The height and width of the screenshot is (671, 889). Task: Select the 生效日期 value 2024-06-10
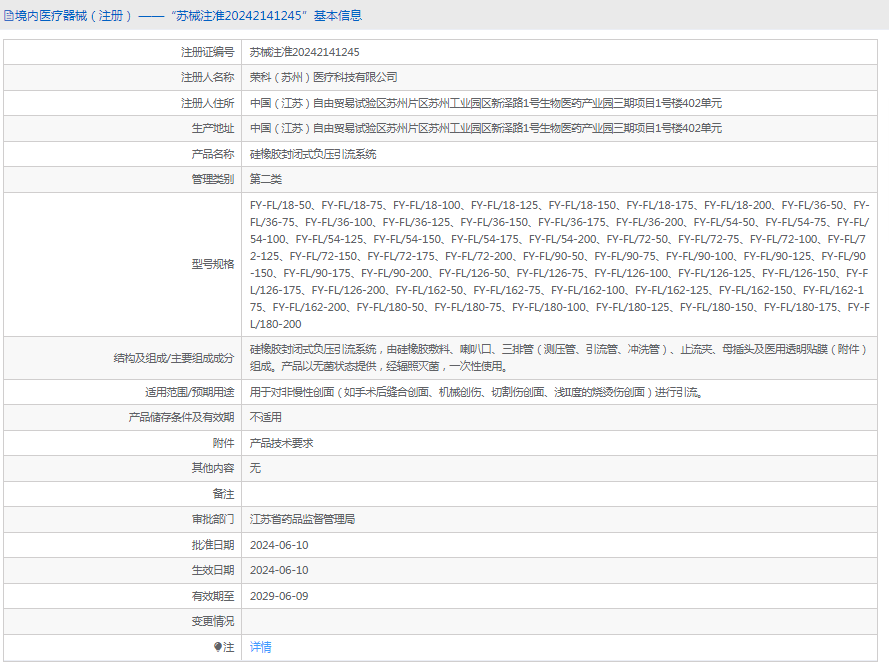(x=279, y=571)
